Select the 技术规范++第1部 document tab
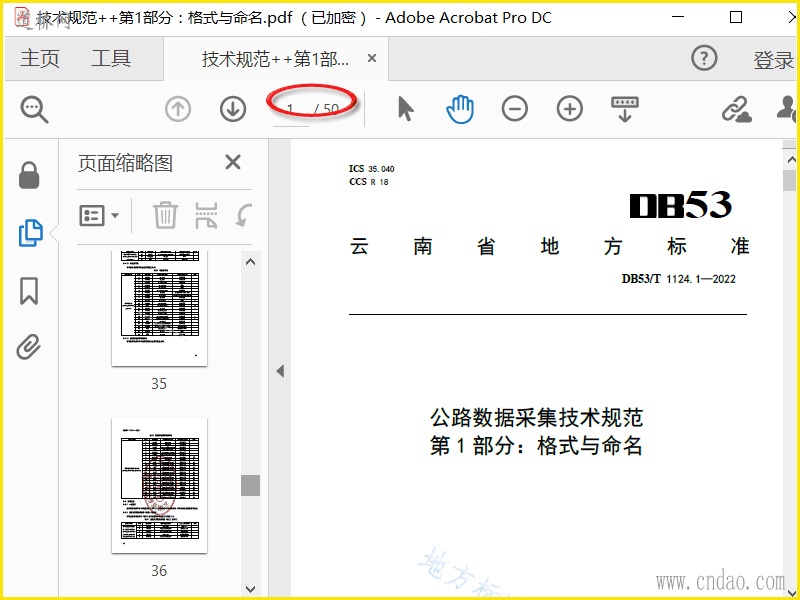Image resolution: width=800 pixels, height=600 pixels. coord(276,59)
